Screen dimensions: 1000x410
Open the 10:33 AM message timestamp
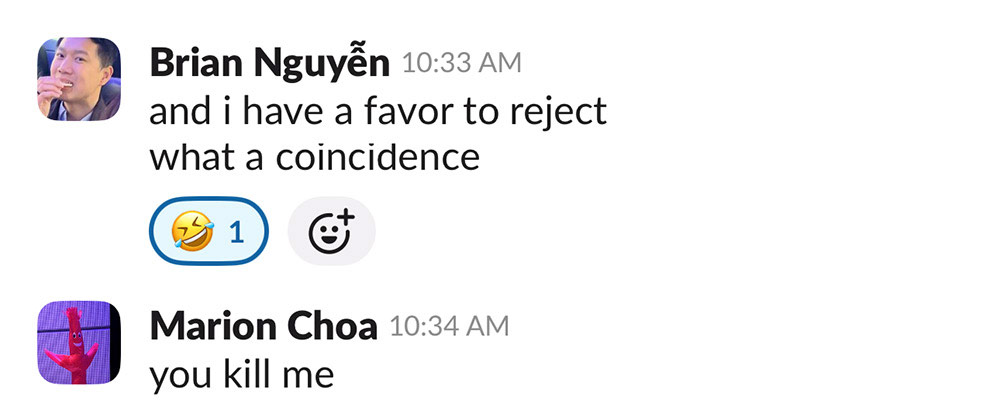(461, 63)
